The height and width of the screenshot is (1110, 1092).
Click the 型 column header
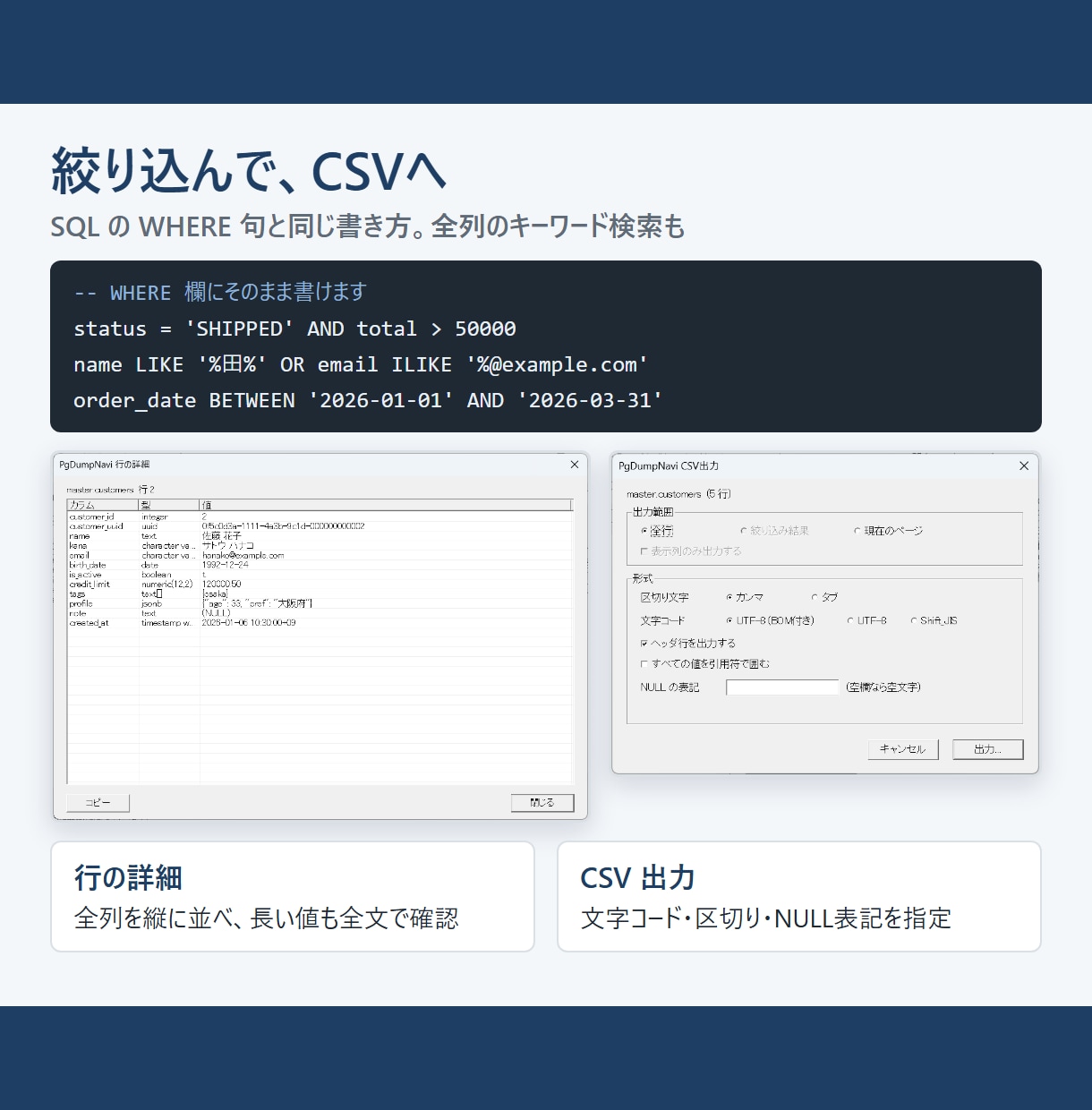tap(169, 505)
